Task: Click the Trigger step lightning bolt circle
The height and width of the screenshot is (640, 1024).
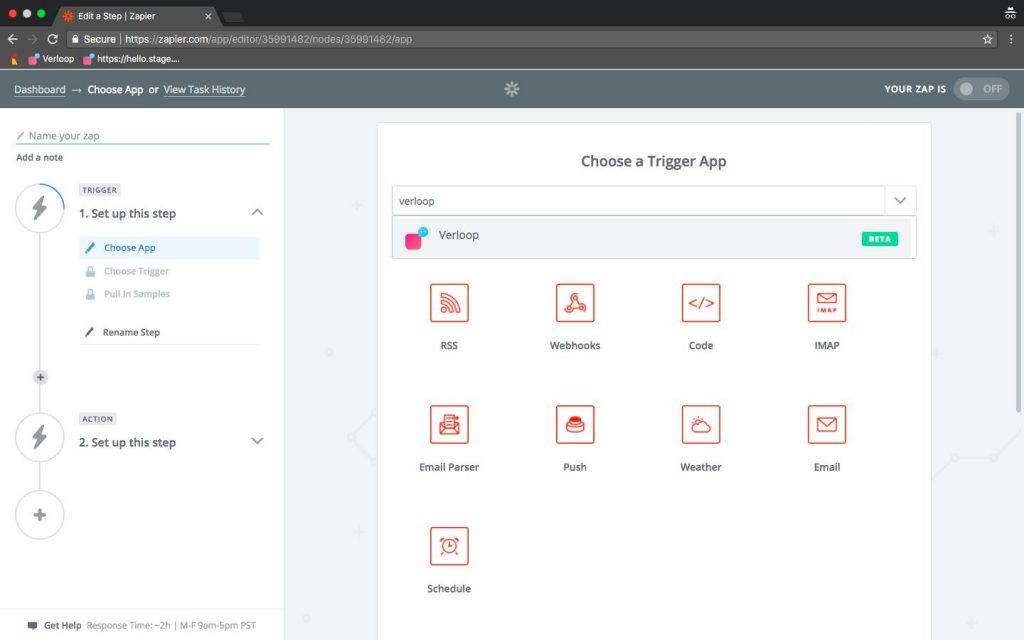Action: point(40,208)
